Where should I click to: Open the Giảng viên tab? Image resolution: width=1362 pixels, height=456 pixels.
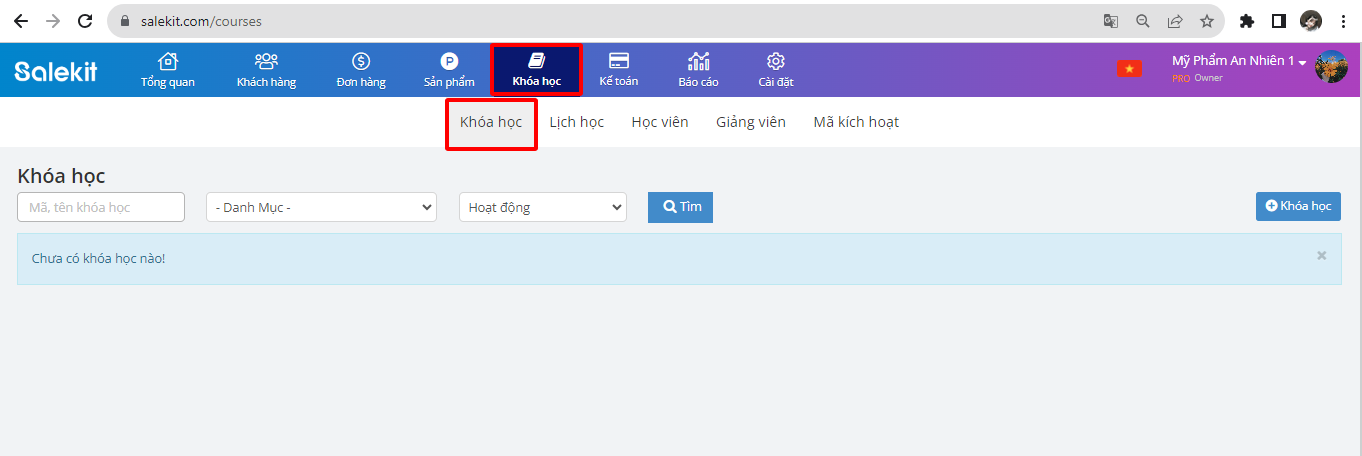750,122
